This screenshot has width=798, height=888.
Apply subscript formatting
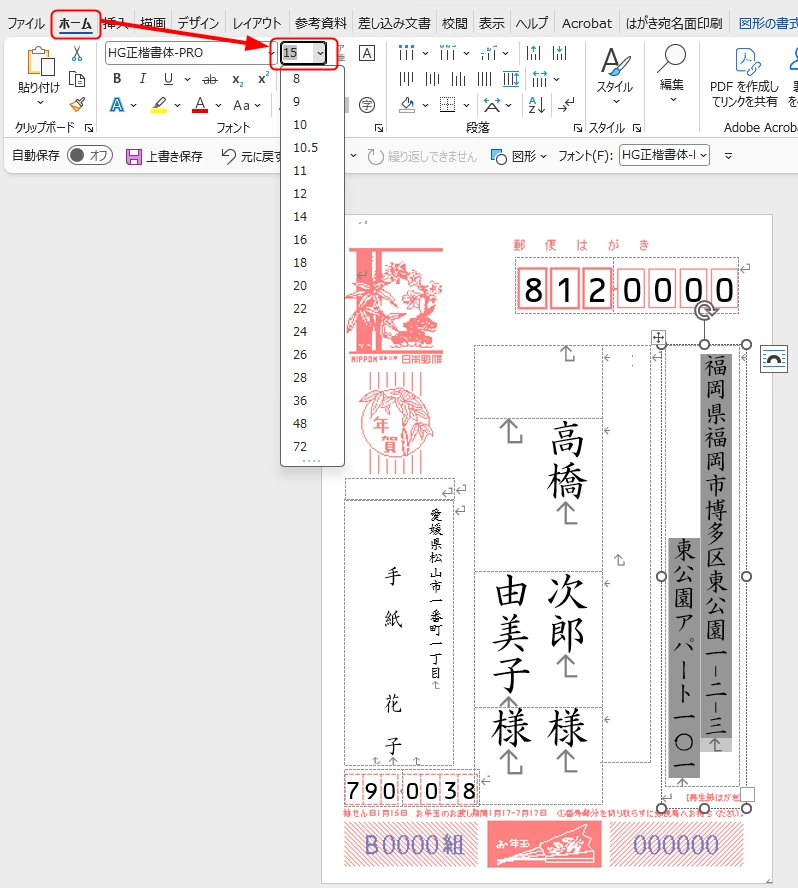coord(238,79)
